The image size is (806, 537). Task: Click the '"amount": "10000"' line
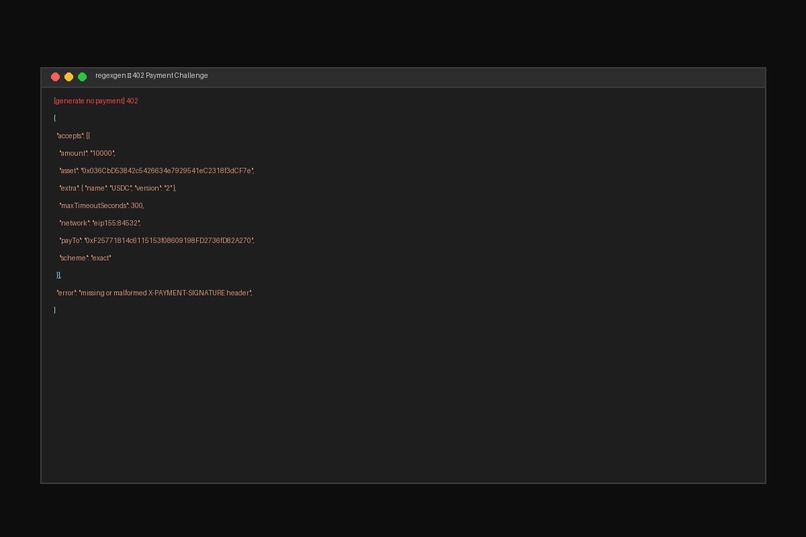[87, 154]
